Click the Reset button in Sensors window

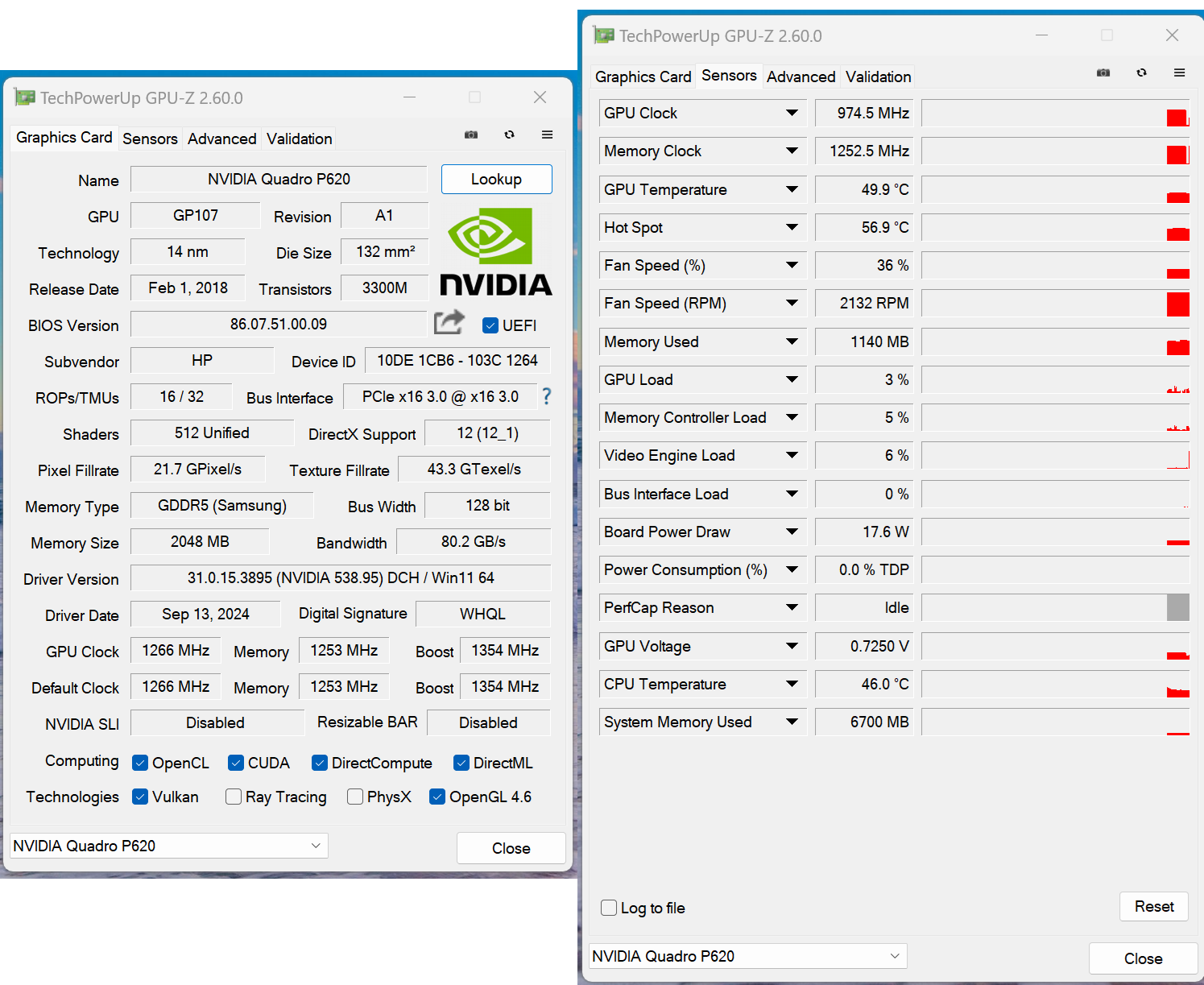[1154, 907]
